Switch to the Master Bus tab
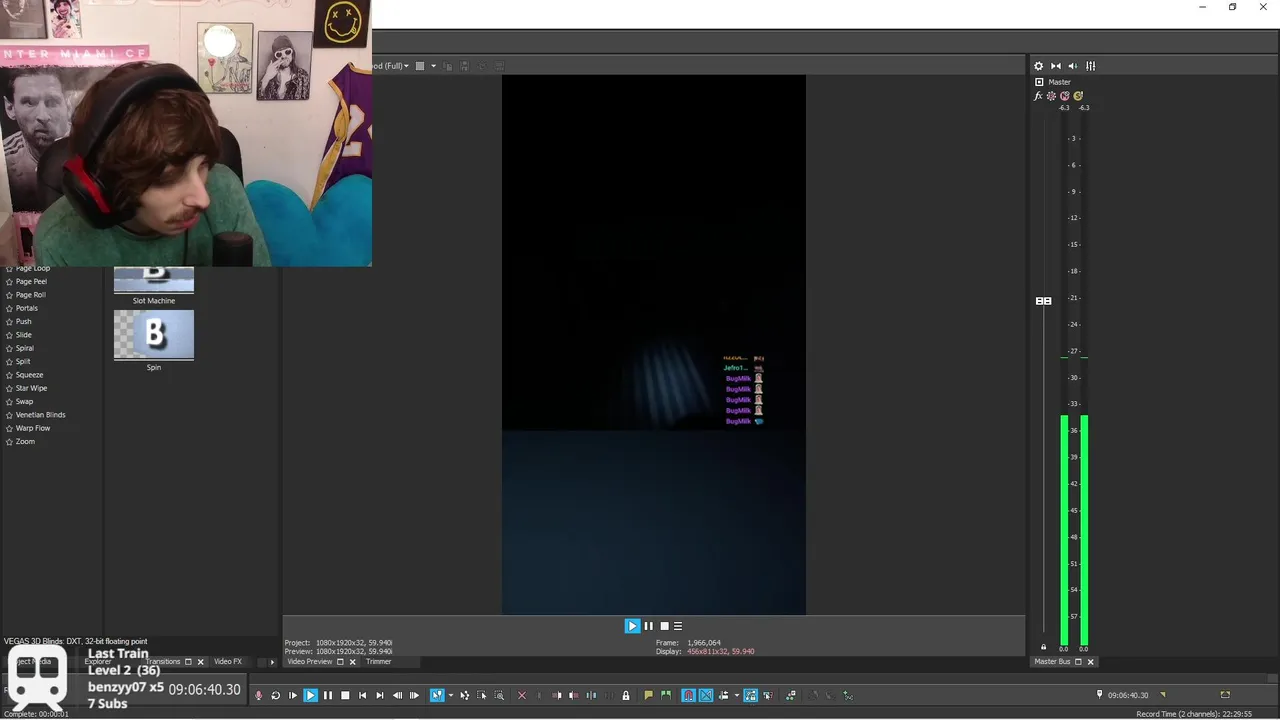The width and height of the screenshot is (1280, 720). [x=1052, y=662]
